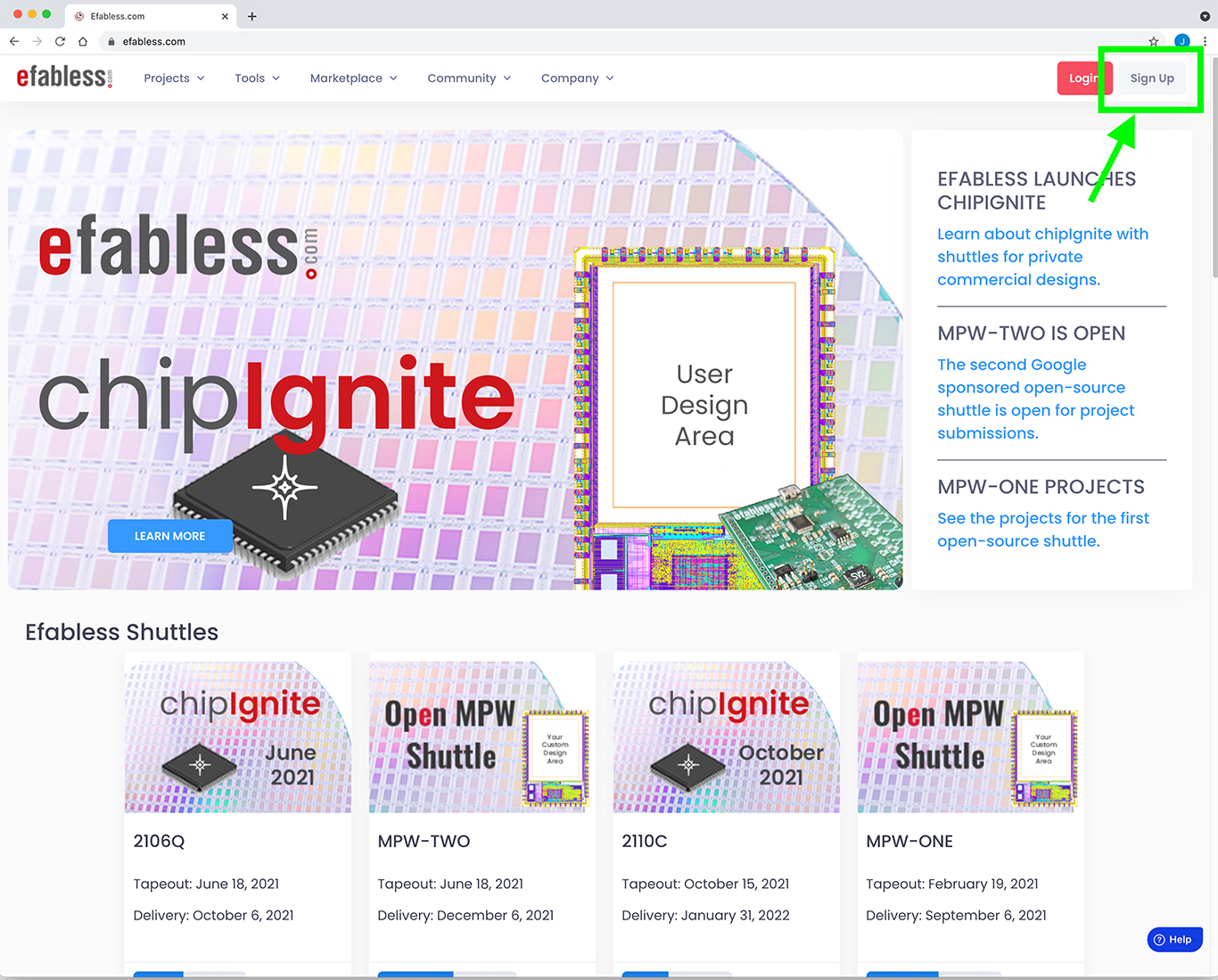Click 'Delivery: January 31, 2022' text

pos(705,915)
